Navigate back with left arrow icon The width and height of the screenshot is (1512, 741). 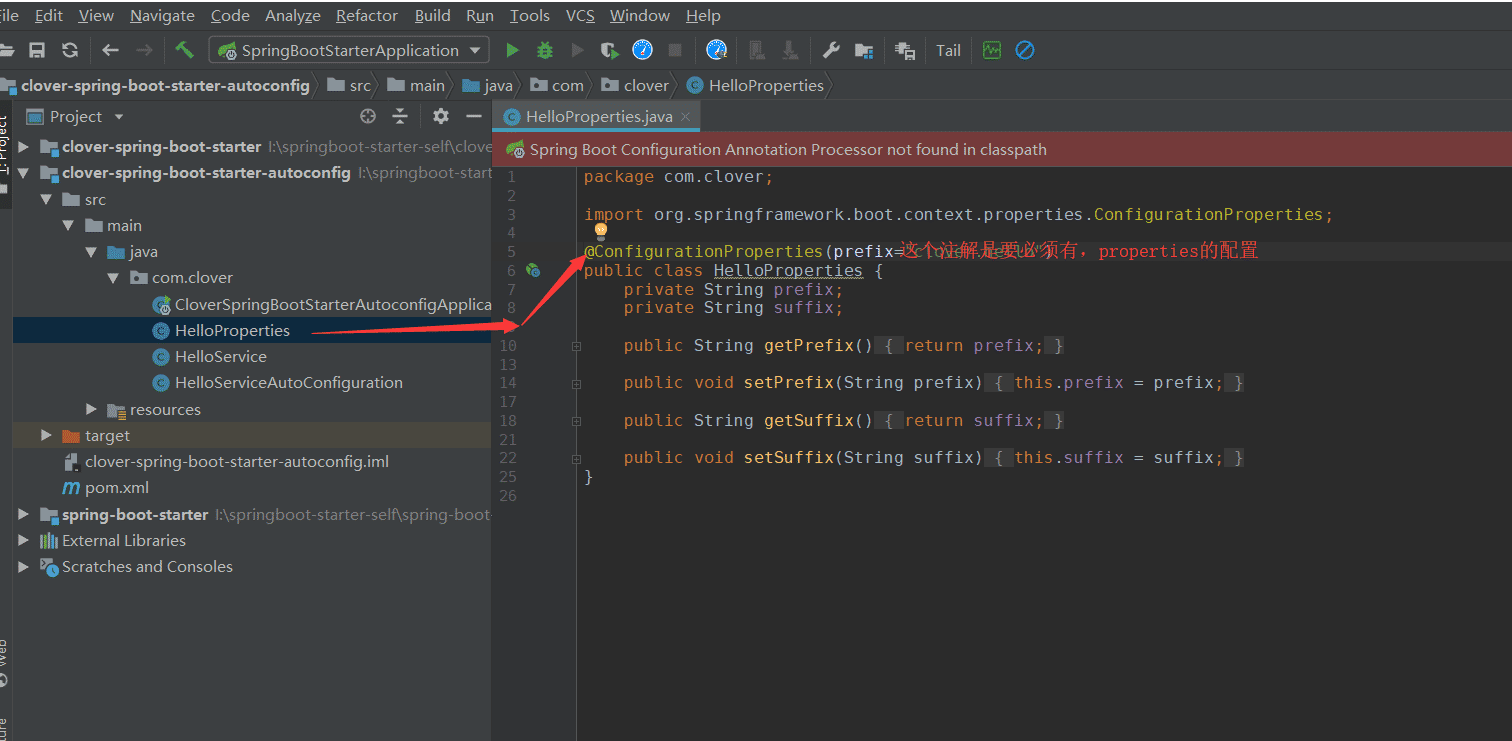[110, 50]
